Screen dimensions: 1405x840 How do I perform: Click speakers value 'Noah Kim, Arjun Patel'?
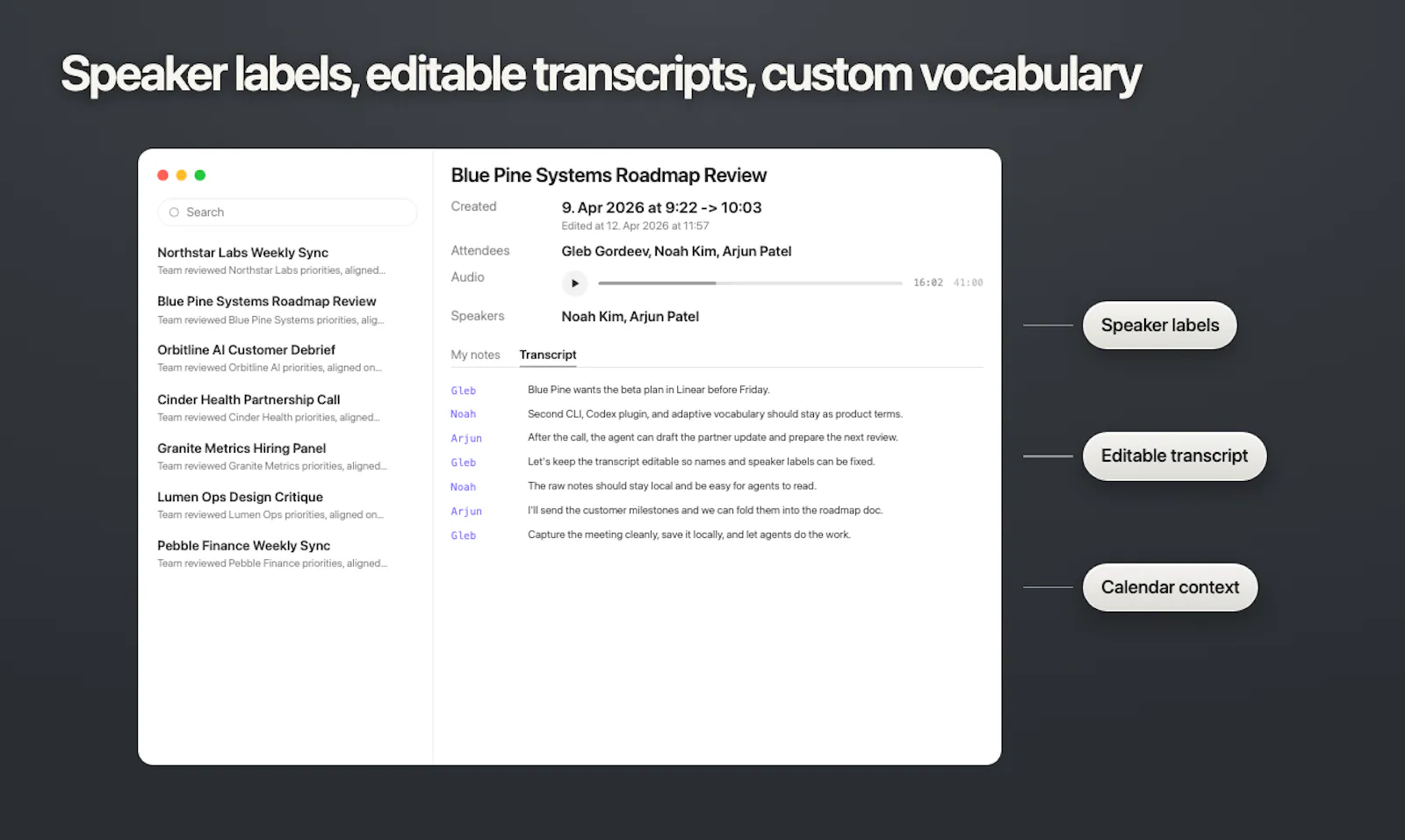click(x=630, y=316)
